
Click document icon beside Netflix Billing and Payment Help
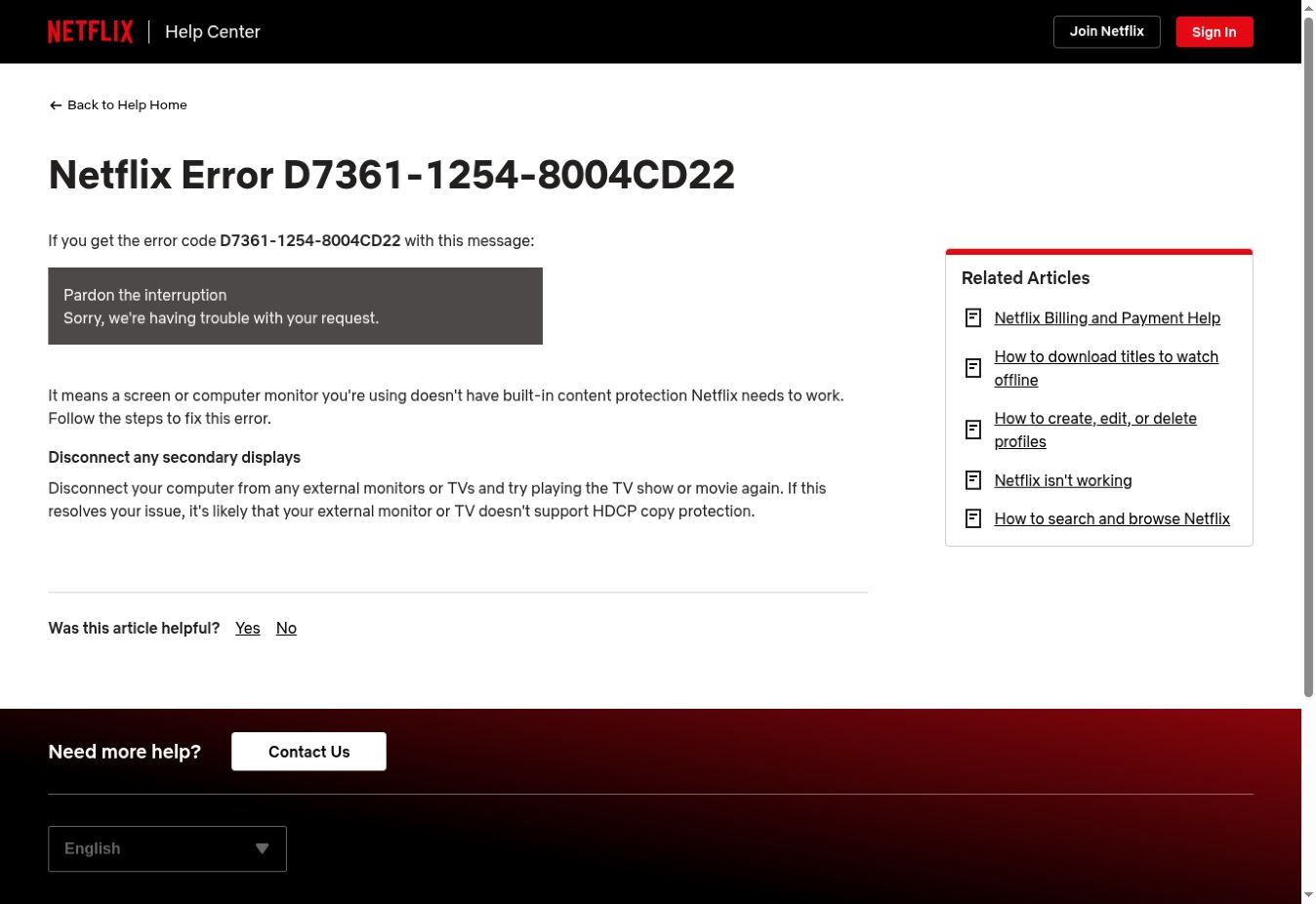point(973,318)
